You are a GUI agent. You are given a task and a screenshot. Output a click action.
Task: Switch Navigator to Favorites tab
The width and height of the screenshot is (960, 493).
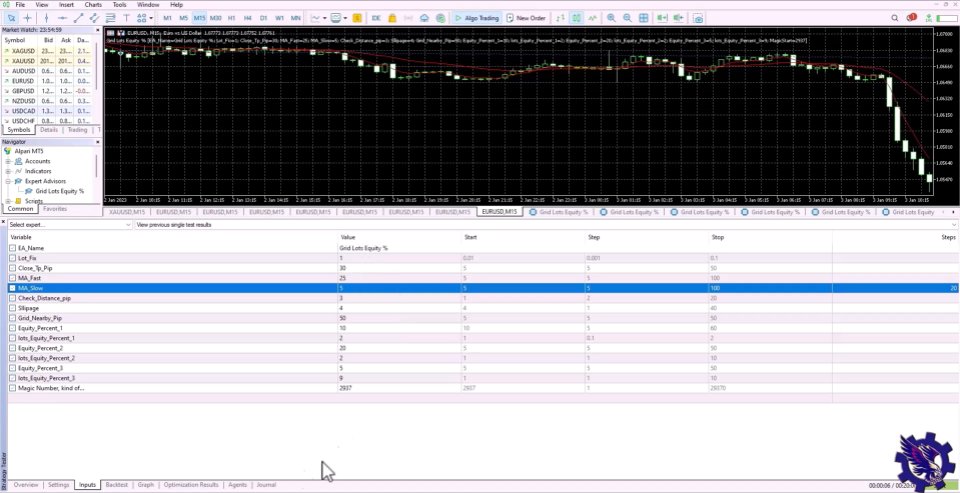point(55,209)
